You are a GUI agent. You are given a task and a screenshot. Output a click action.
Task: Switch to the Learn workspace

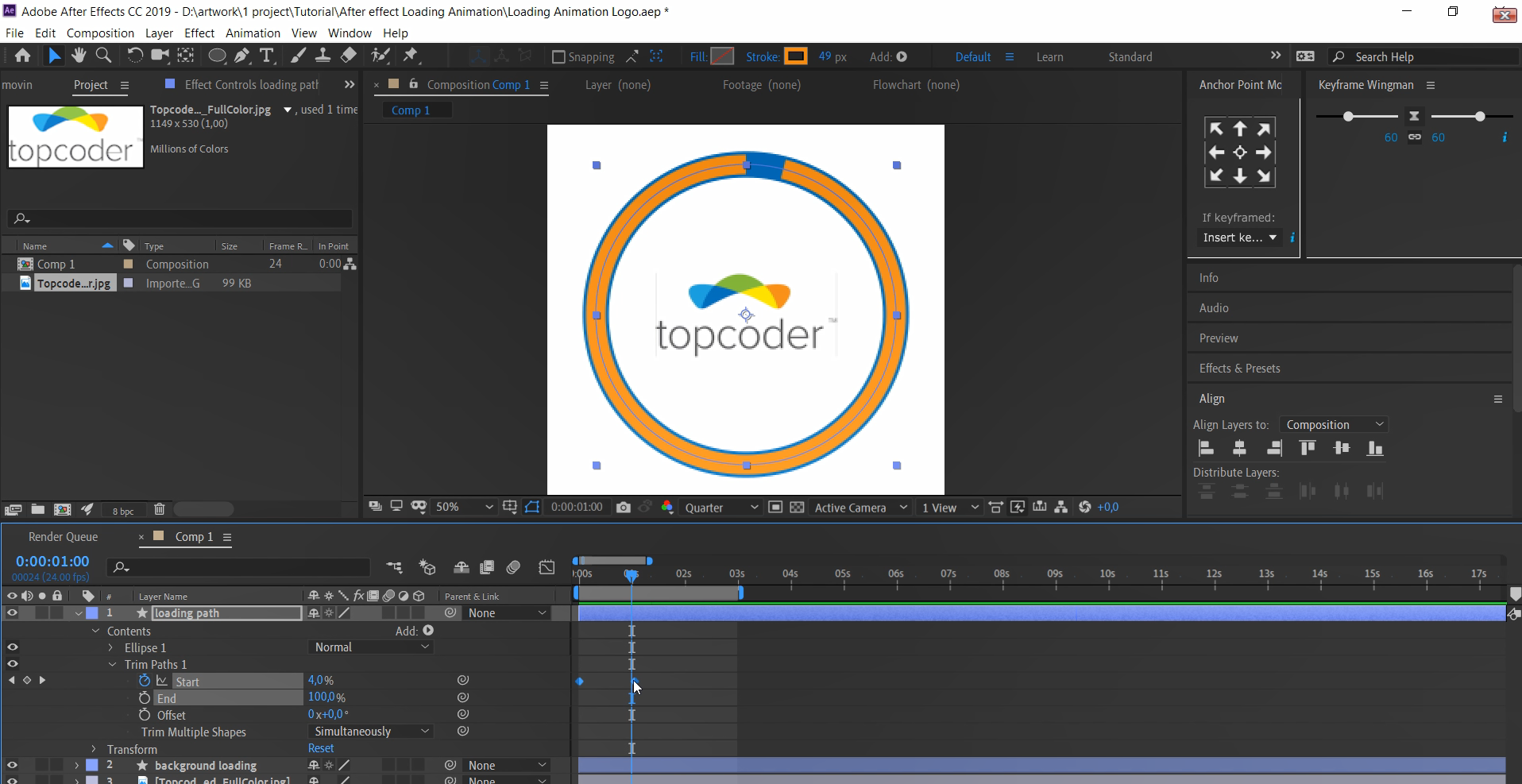(1049, 56)
